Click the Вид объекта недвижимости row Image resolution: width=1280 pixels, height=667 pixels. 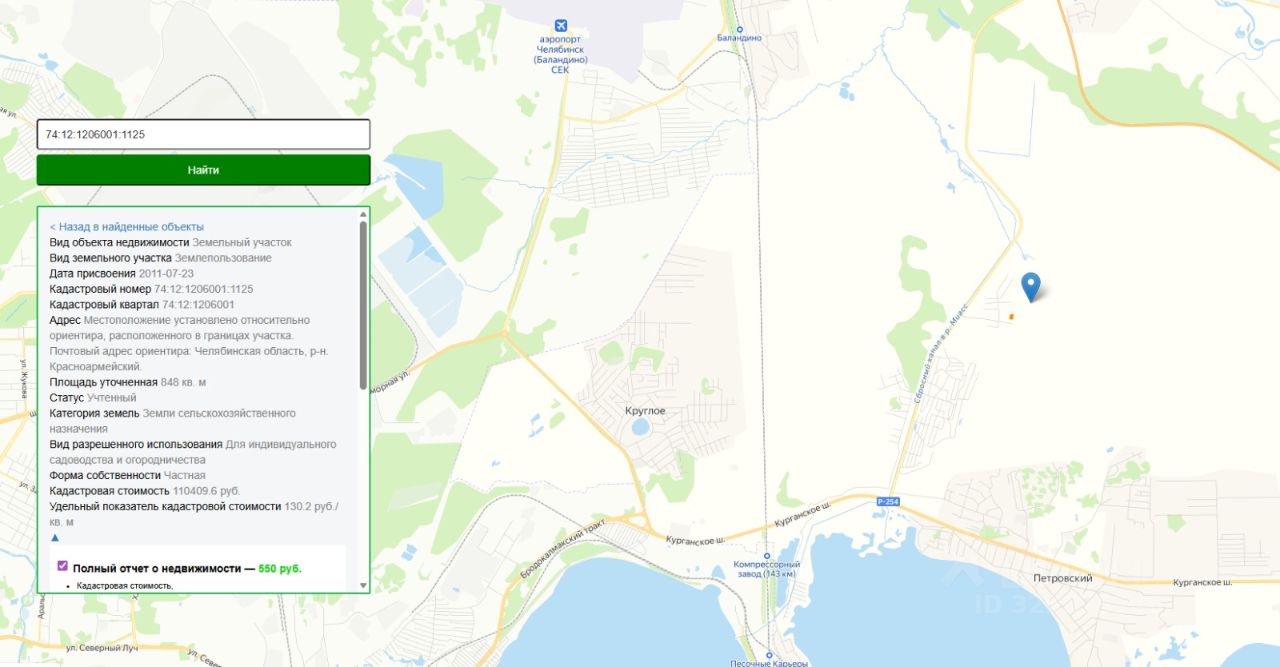pyautogui.click(x=171, y=242)
